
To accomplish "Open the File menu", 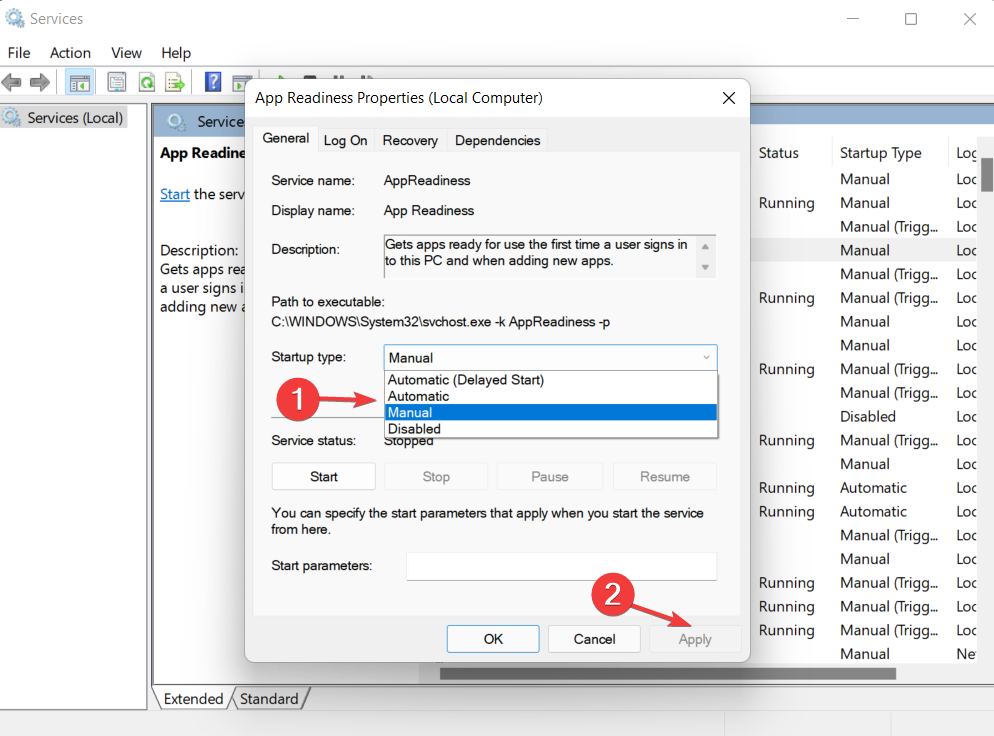I will click(19, 53).
